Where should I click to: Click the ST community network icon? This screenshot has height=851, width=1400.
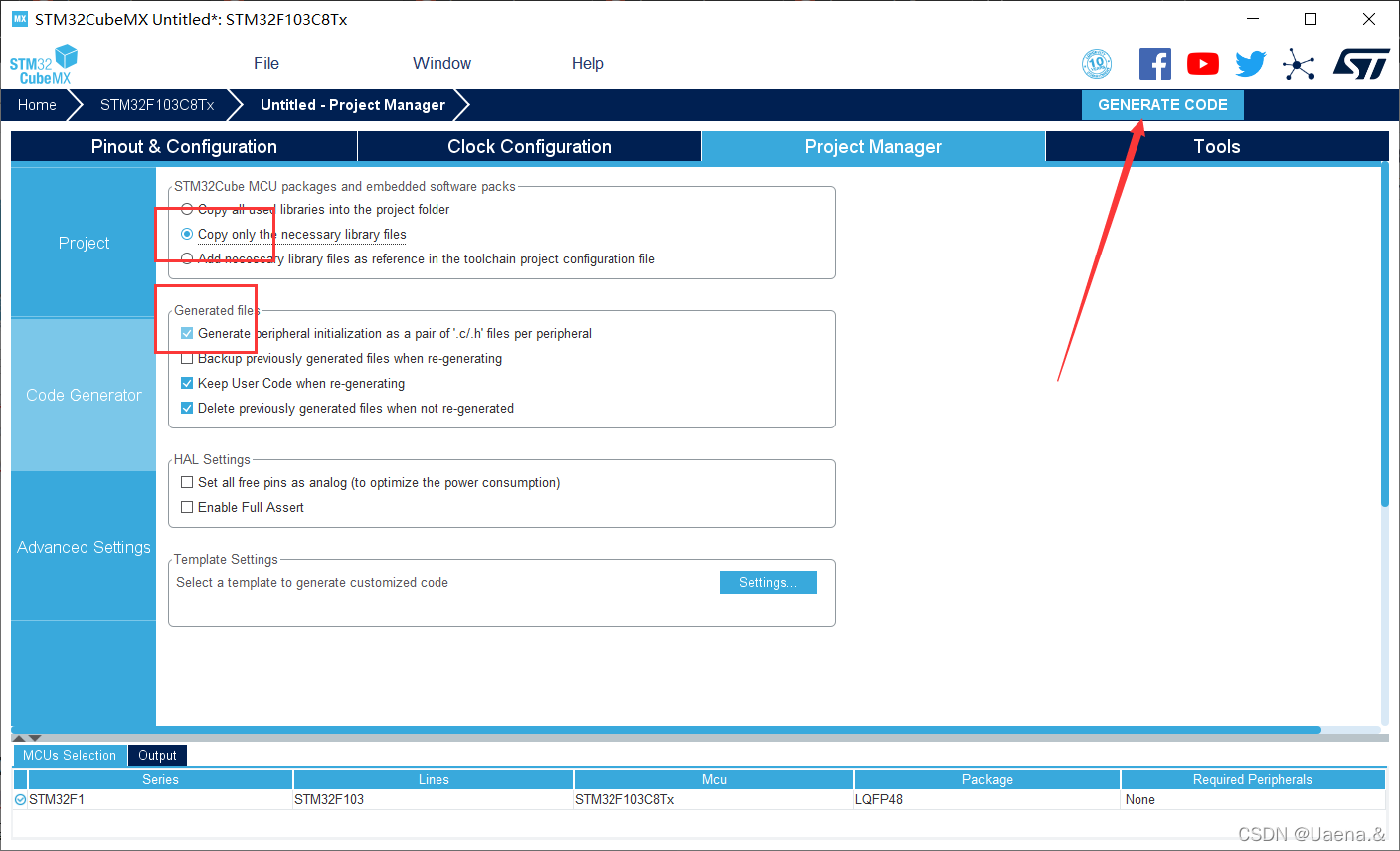1299,64
